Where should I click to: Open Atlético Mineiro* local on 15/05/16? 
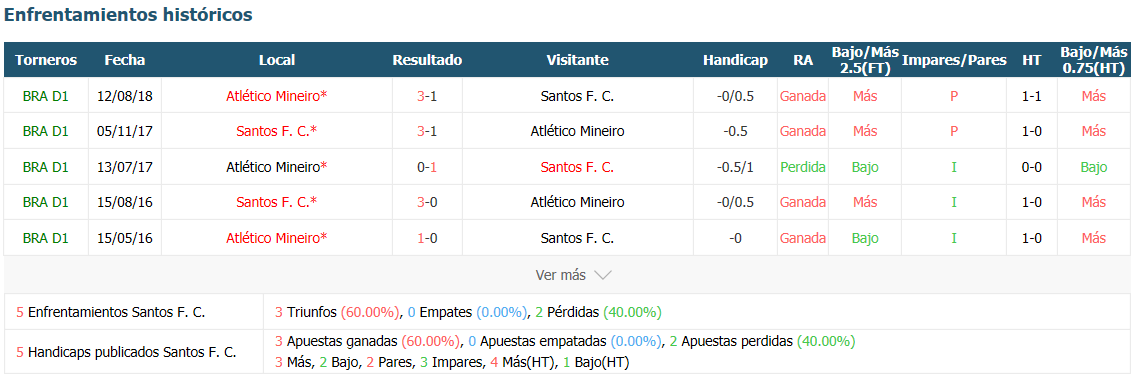coord(276,238)
